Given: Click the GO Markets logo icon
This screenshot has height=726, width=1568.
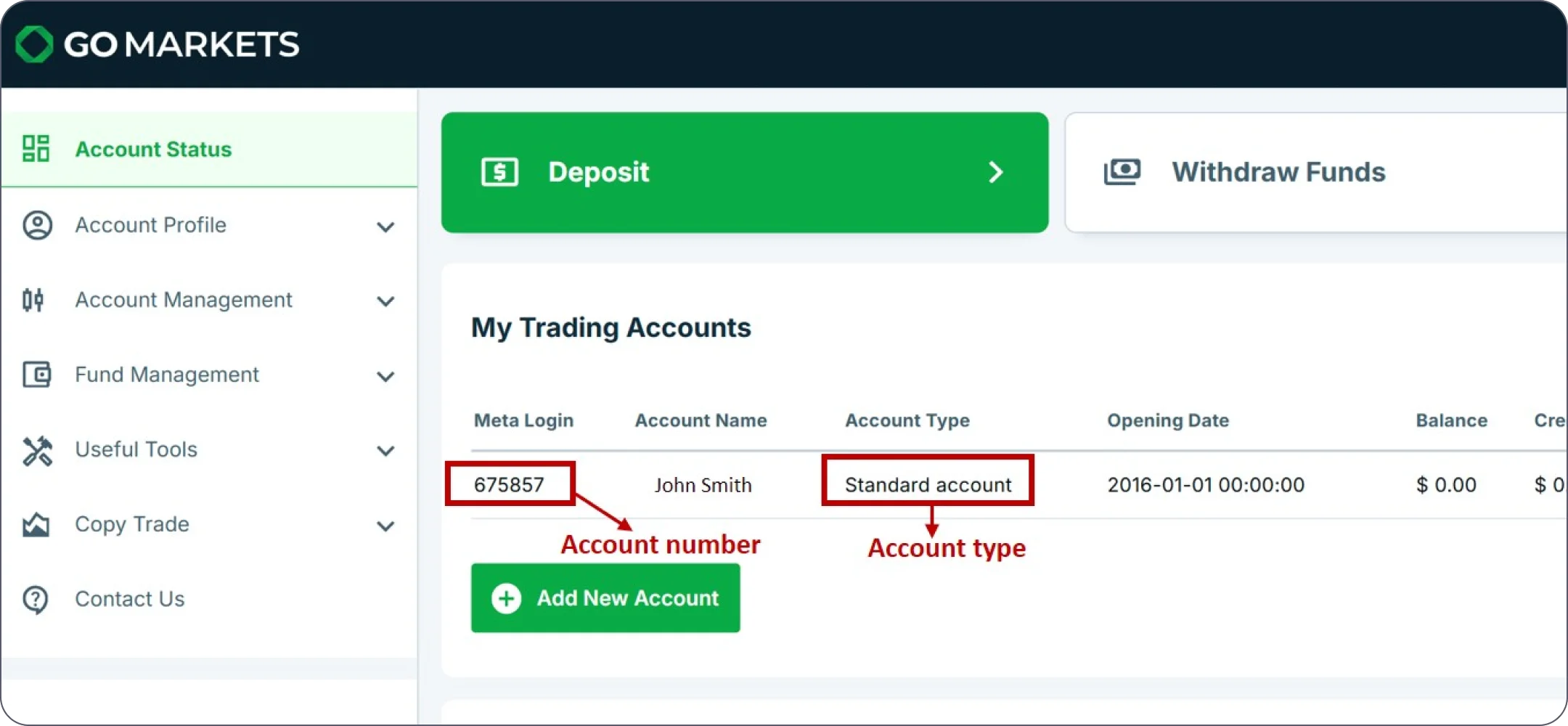Looking at the screenshot, I should tap(34, 44).
